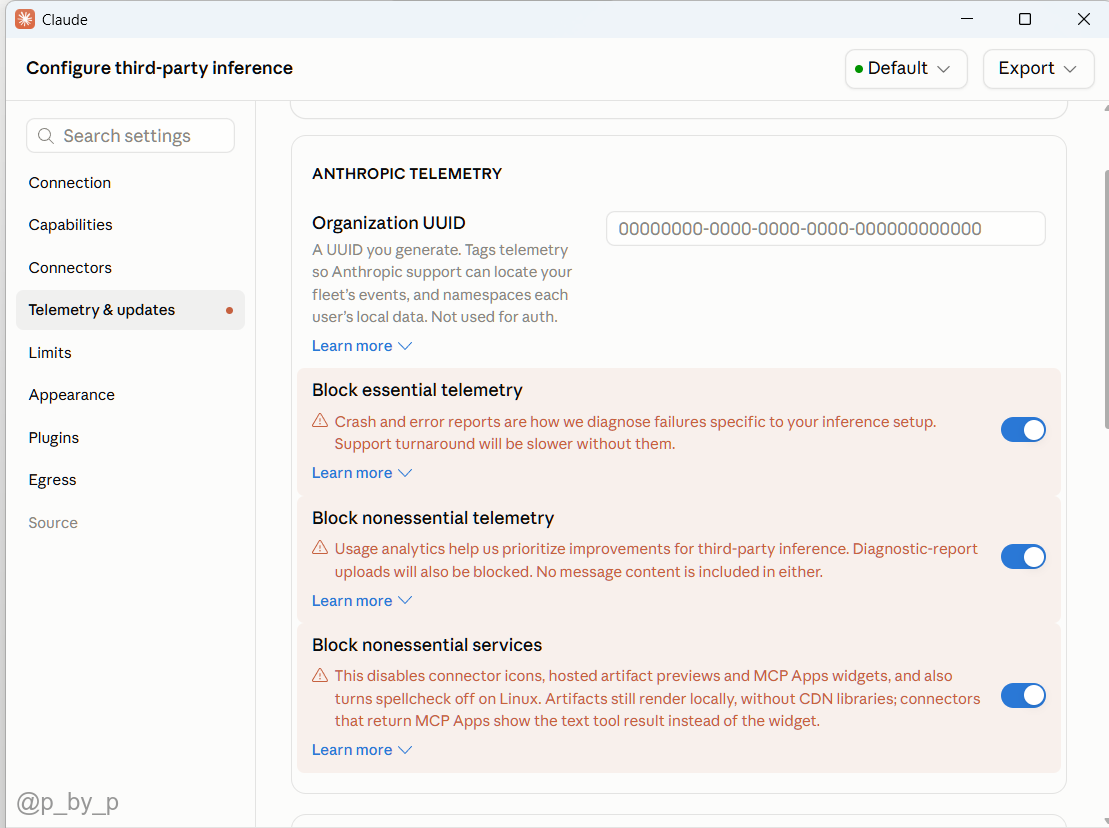Click the Anthropic Telemetry section heading
The width and height of the screenshot is (1109, 828).
click(x=407, y=174)
